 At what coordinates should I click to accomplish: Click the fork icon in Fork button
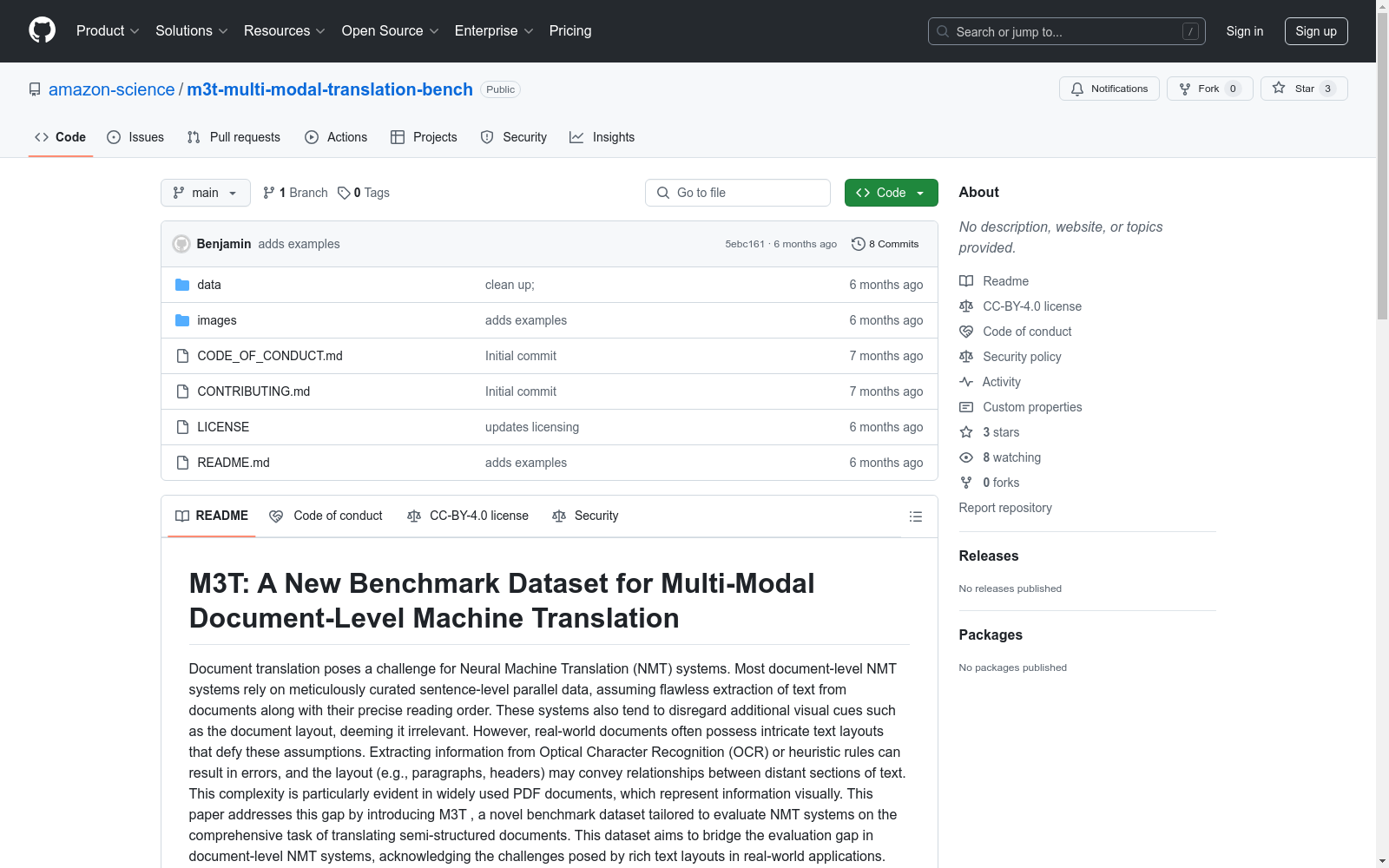click(1185, 89)
